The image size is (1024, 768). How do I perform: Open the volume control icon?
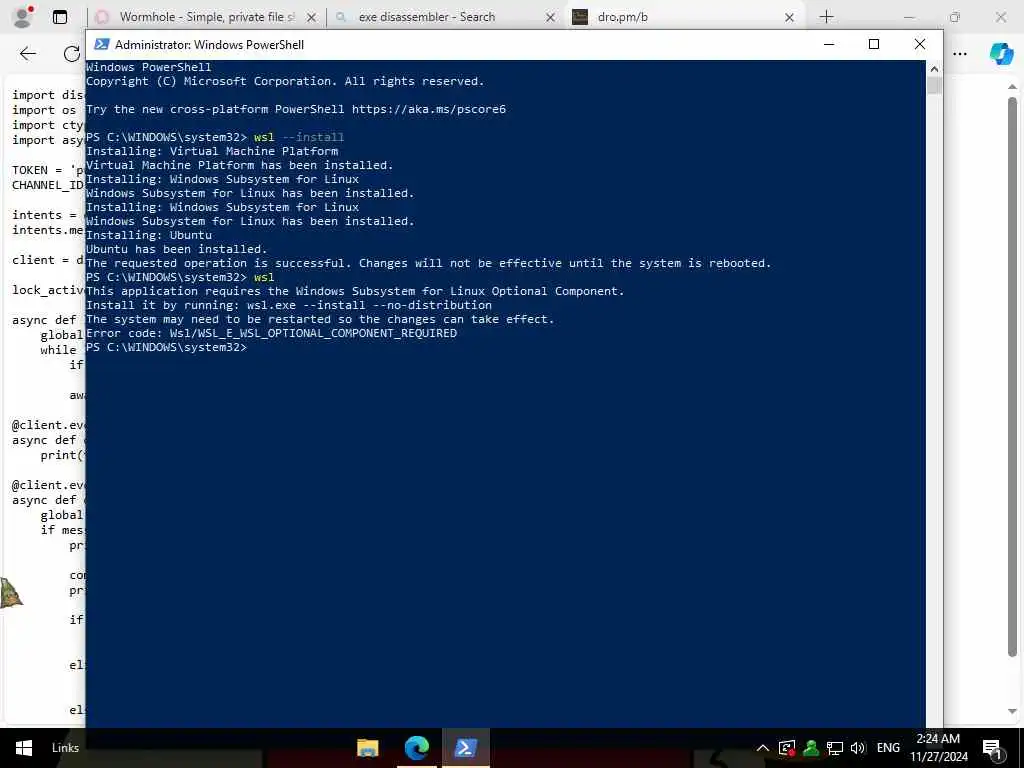point(858,748)
